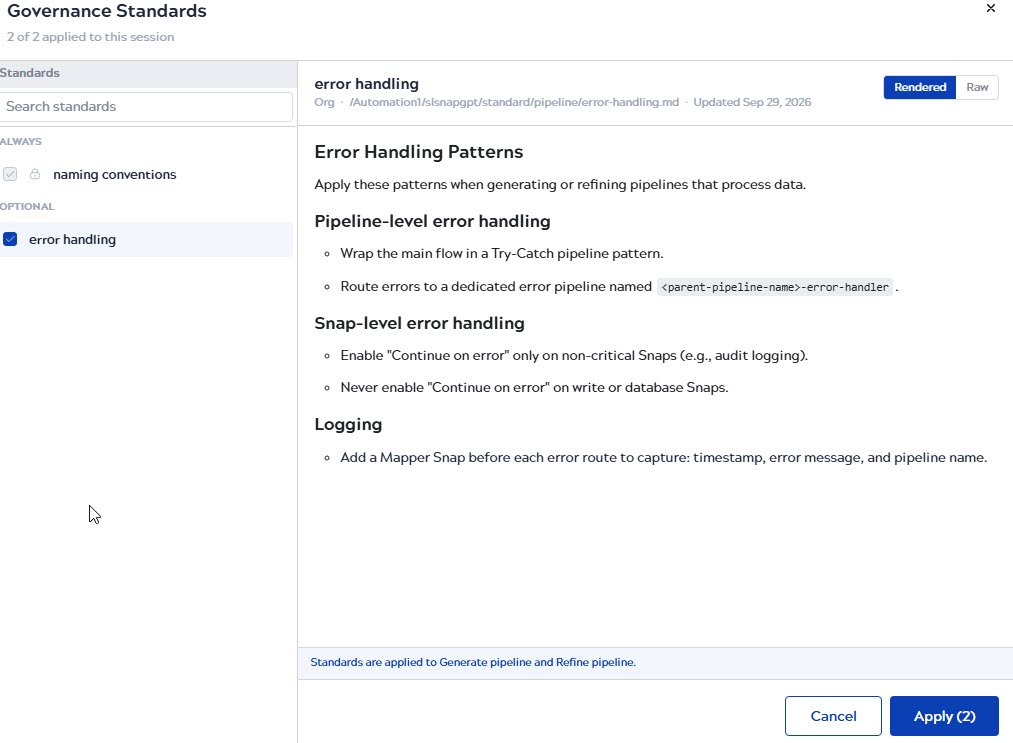
Task: Click the Pipeline-level error handling heading
Action: click(432, 221)
